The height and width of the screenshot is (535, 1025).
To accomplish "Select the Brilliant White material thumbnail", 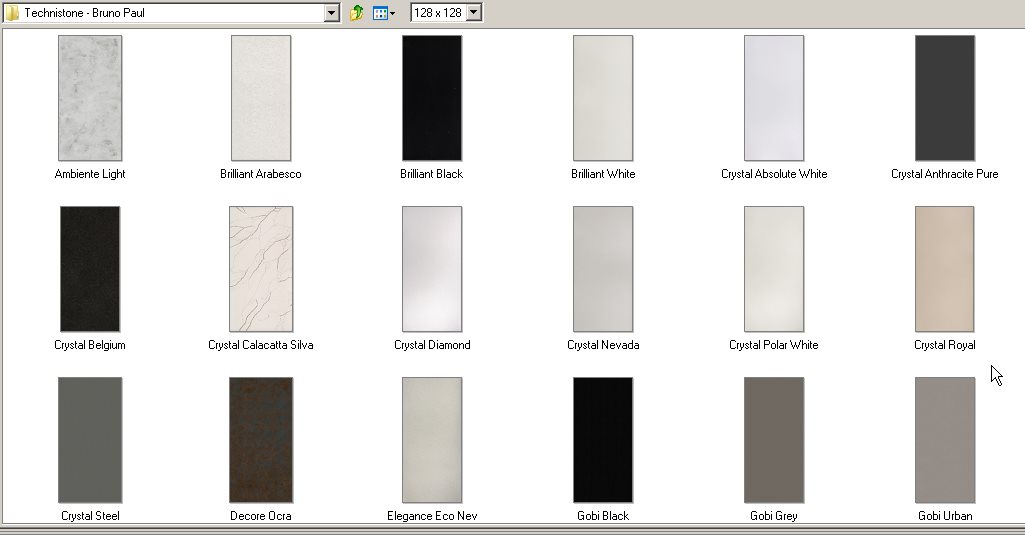I will click(x=603, y=98).
